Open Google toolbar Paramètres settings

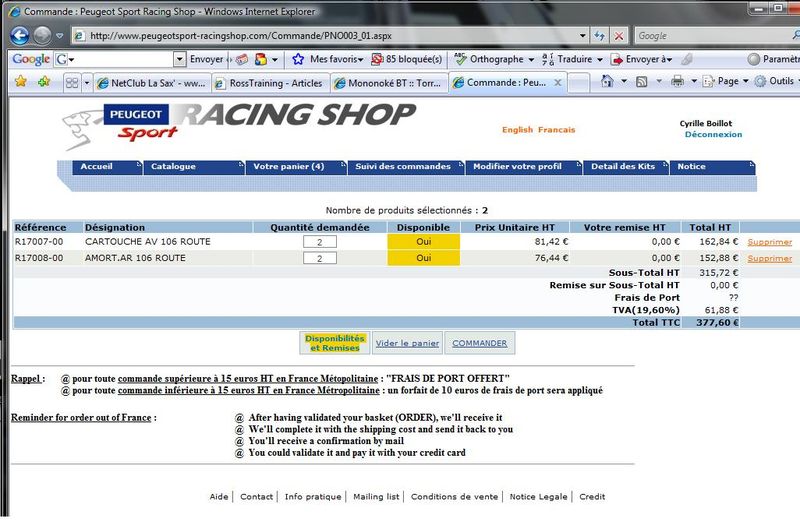coord(773,59)
